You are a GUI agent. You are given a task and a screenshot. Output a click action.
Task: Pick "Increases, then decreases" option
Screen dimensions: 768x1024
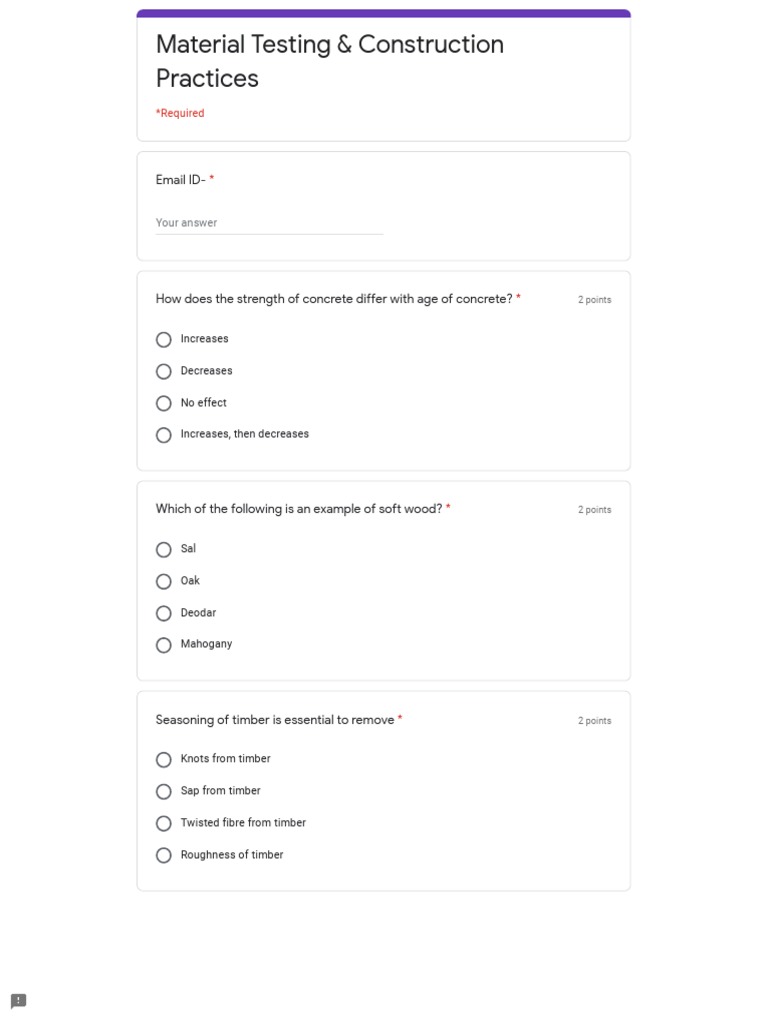[x=164, y=435]
